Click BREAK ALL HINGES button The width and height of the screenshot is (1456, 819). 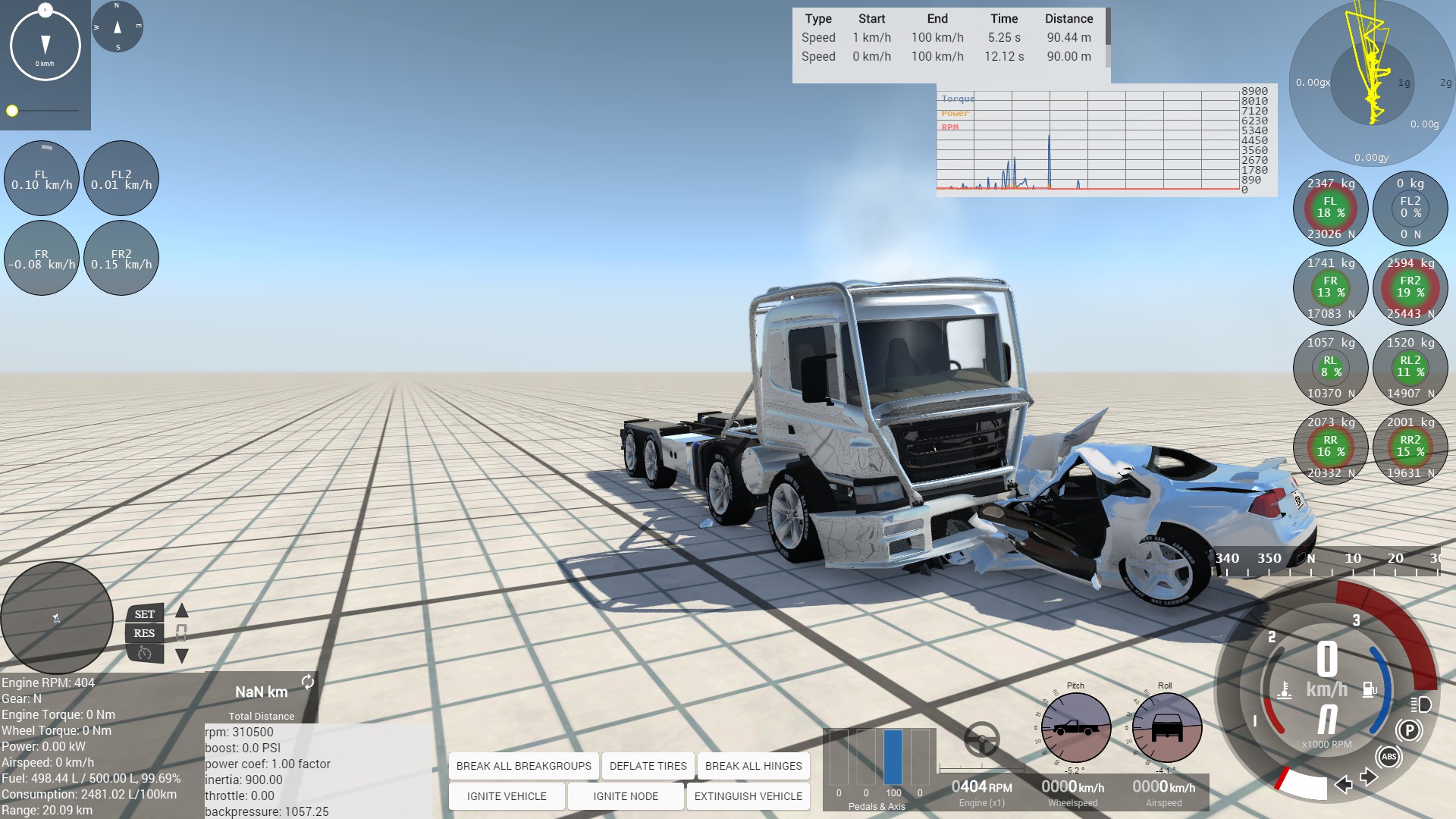click(x=753, y=766)
